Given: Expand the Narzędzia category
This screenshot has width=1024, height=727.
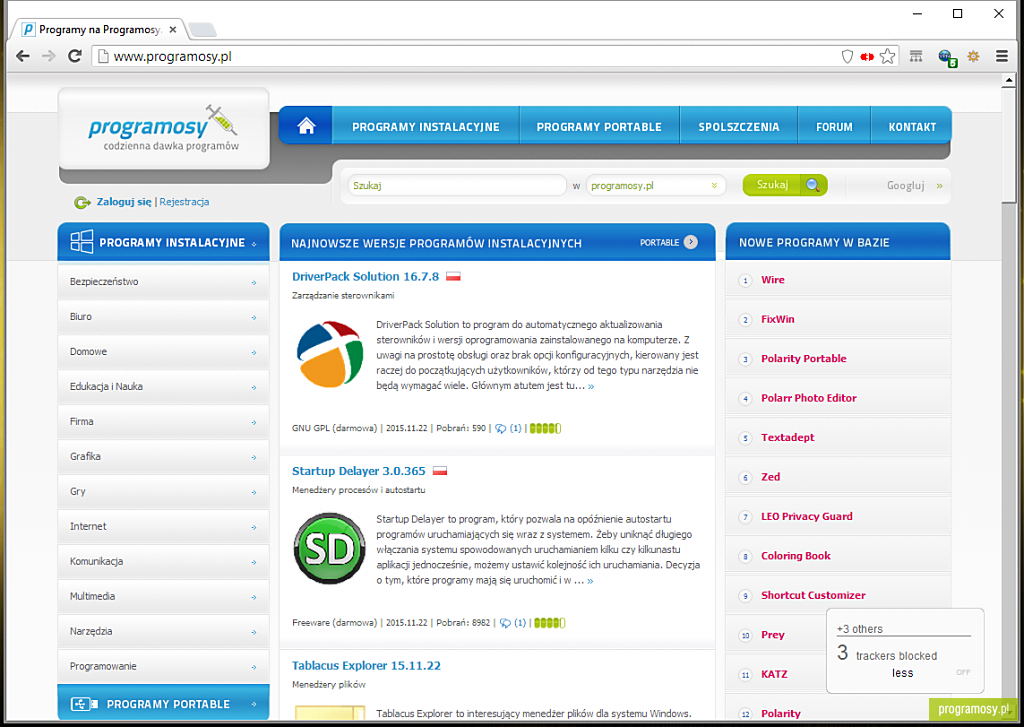Looking at the screenshot, I should 163,632.
